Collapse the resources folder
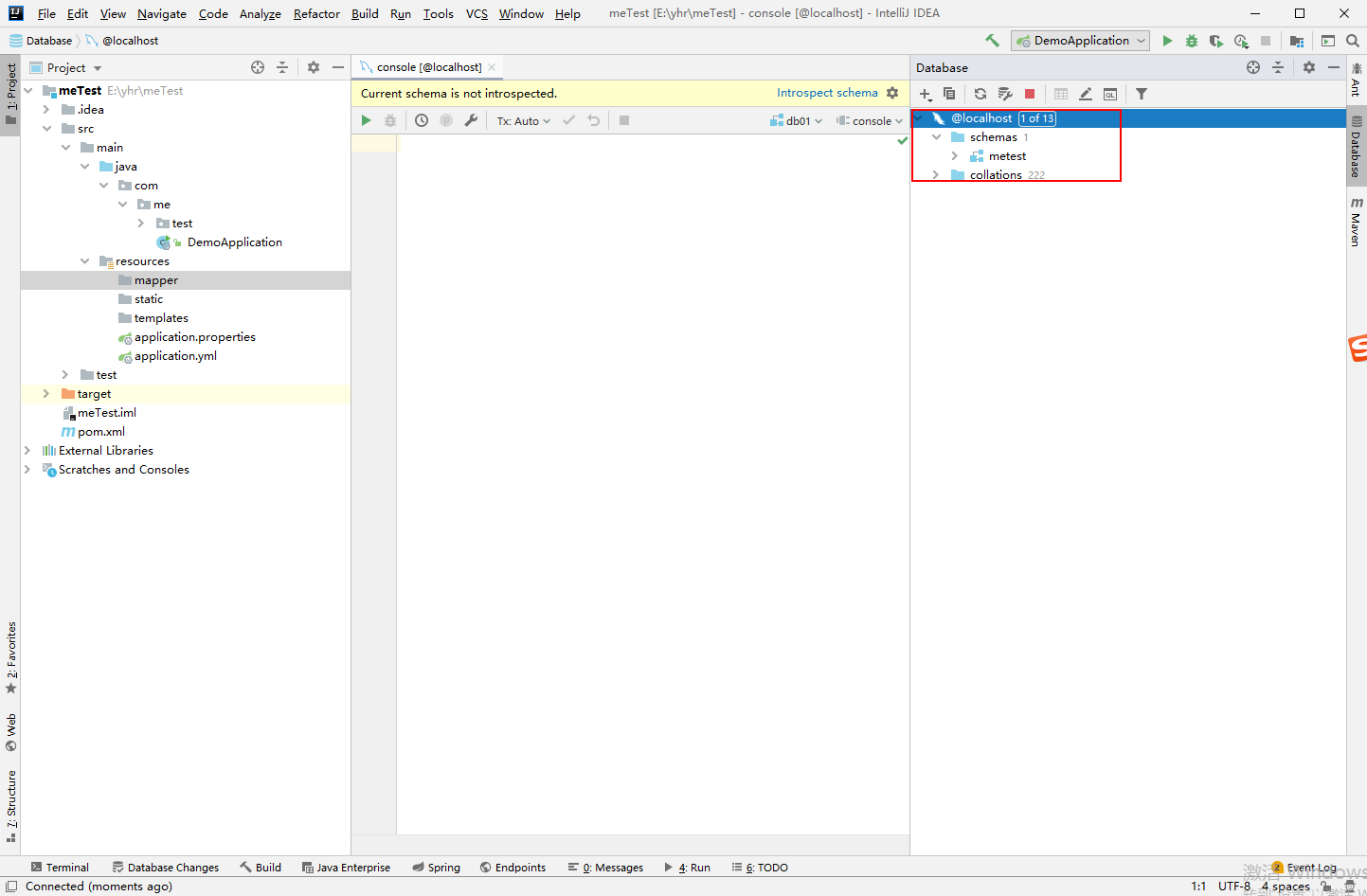 click(x=85, y=261)
